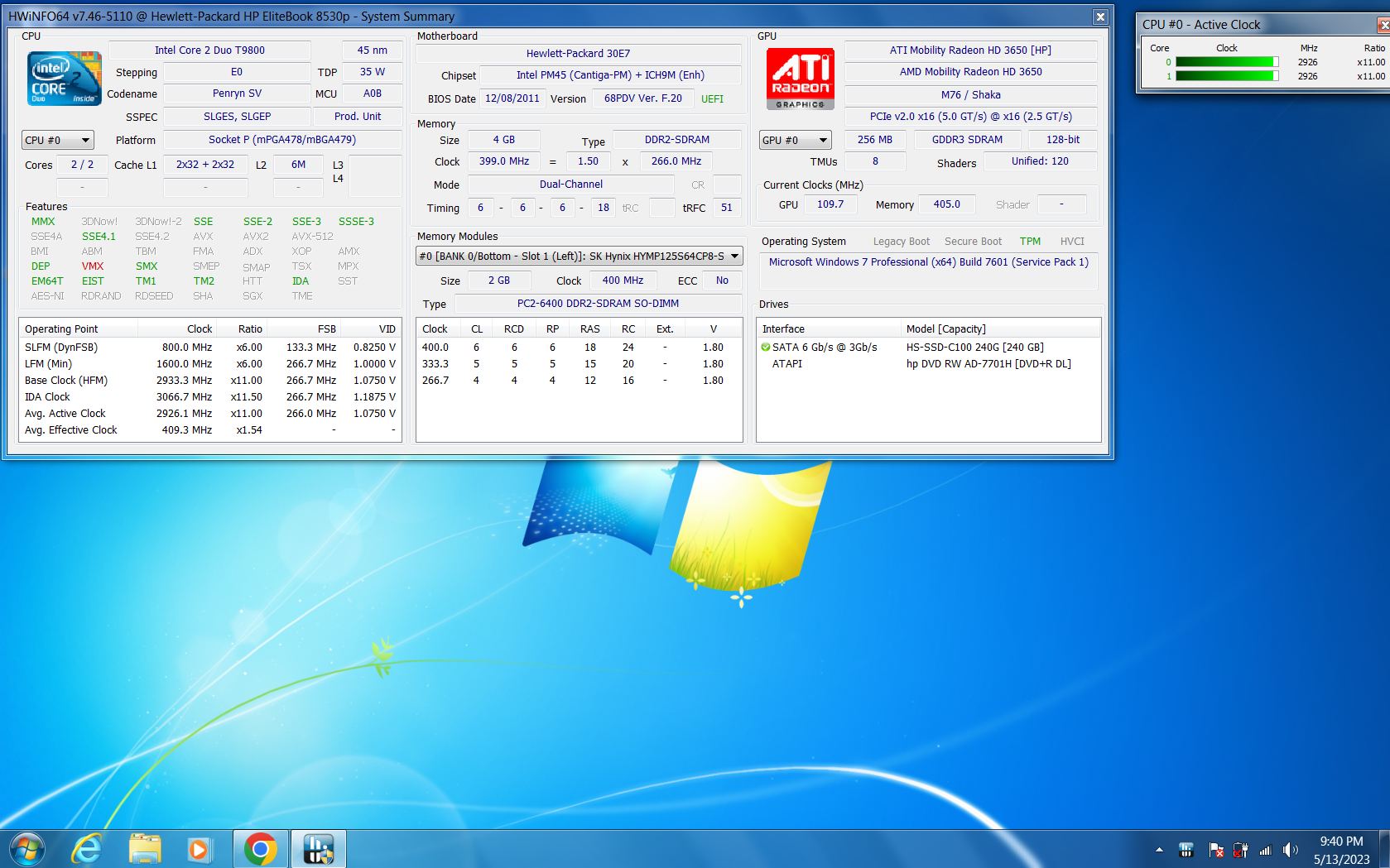1390x868 pixels.
Task: Click the PCIe v2.0 x16 bus field
Action: coord(970,117)
